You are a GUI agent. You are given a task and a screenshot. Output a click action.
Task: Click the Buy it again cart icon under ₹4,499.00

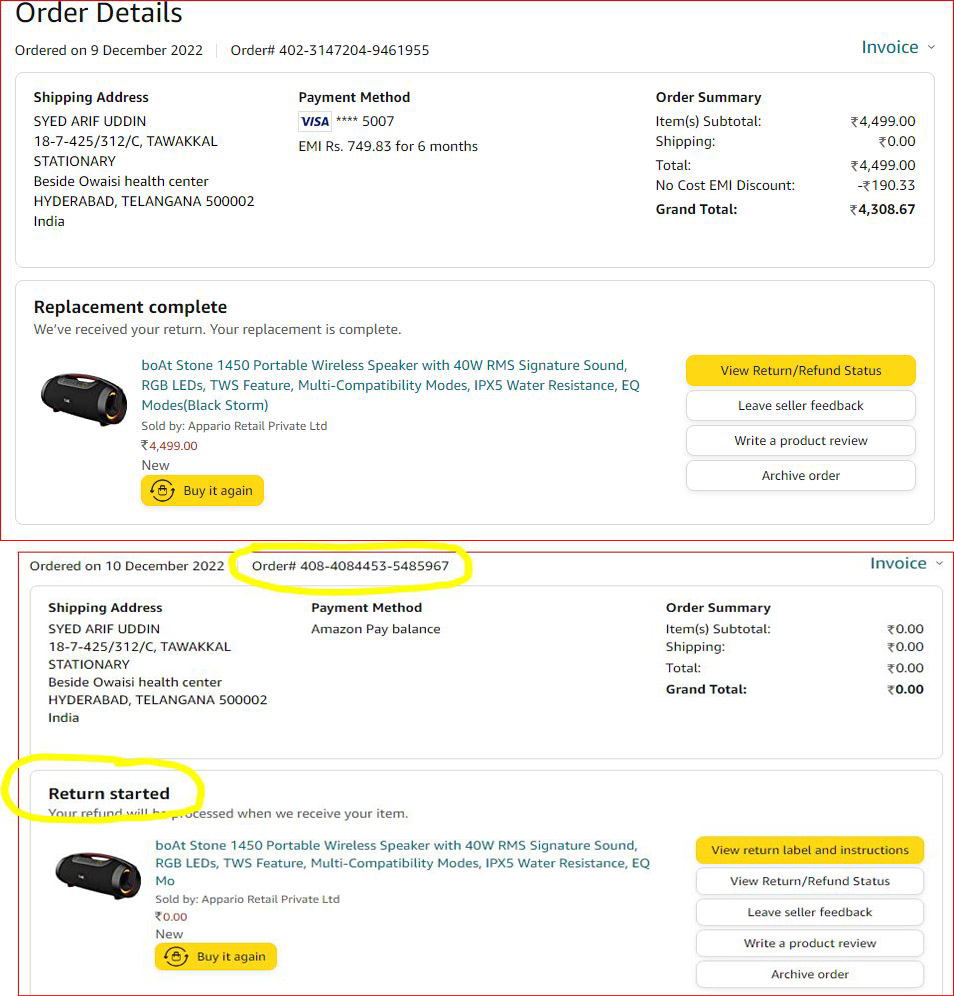coord(162,490)
